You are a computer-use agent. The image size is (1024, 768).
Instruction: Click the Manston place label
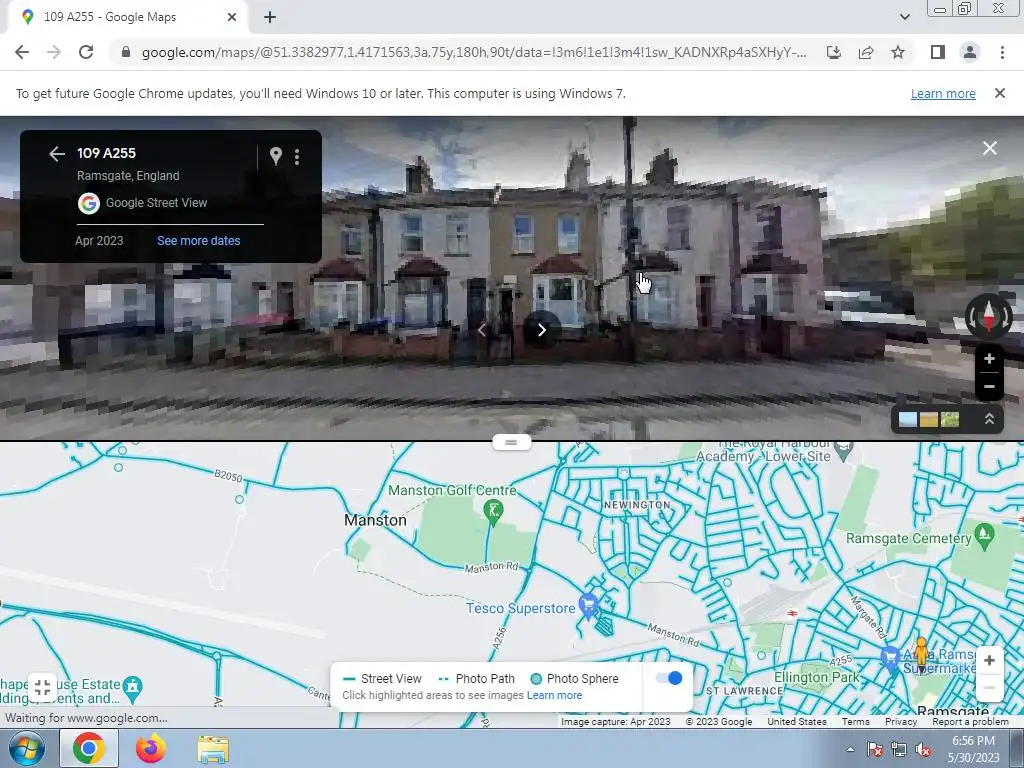point(375,520)
